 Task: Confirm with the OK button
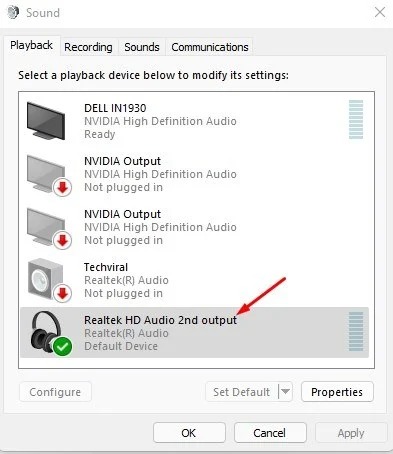pos(189,433)
